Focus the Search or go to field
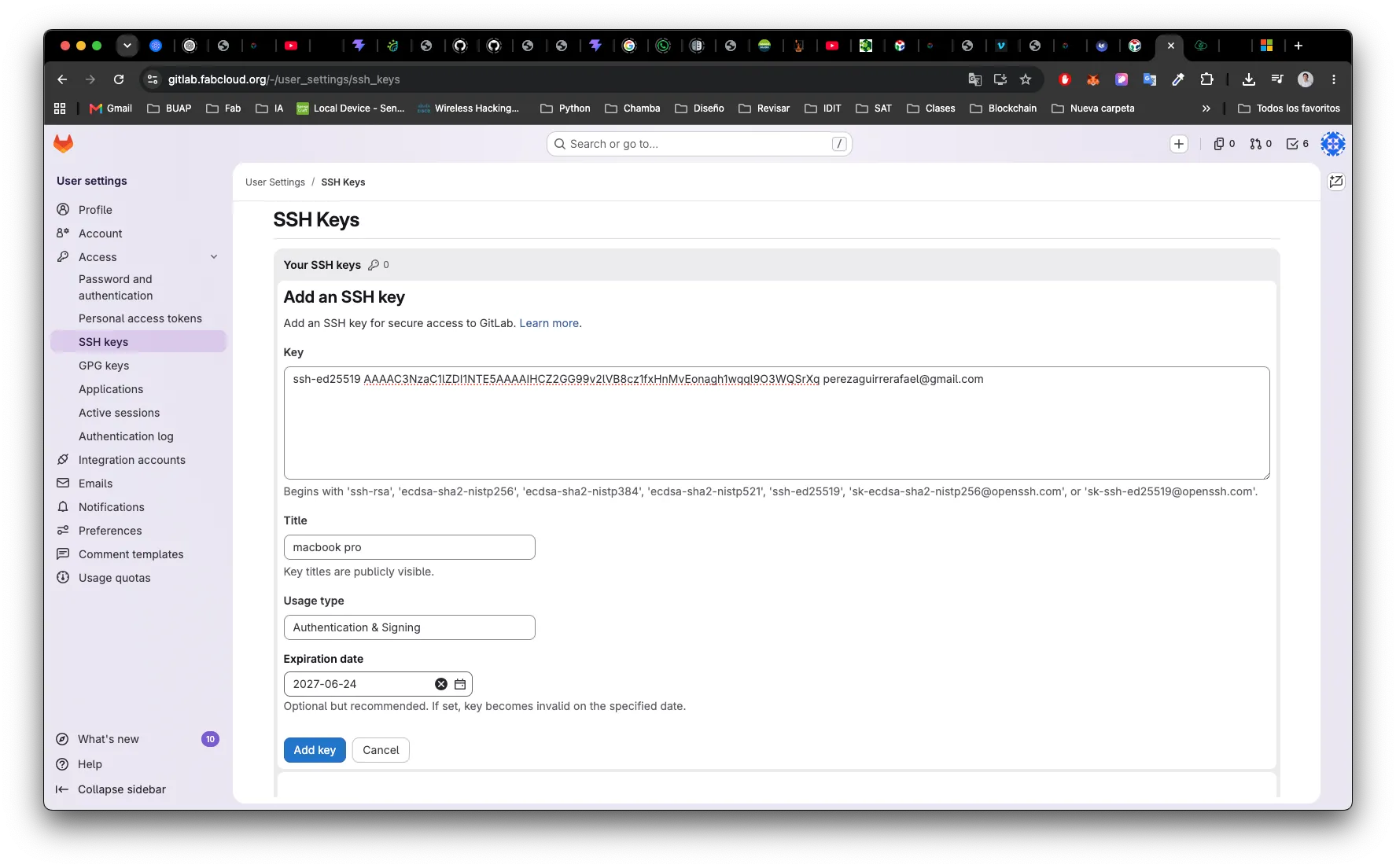 coord(699,144)
